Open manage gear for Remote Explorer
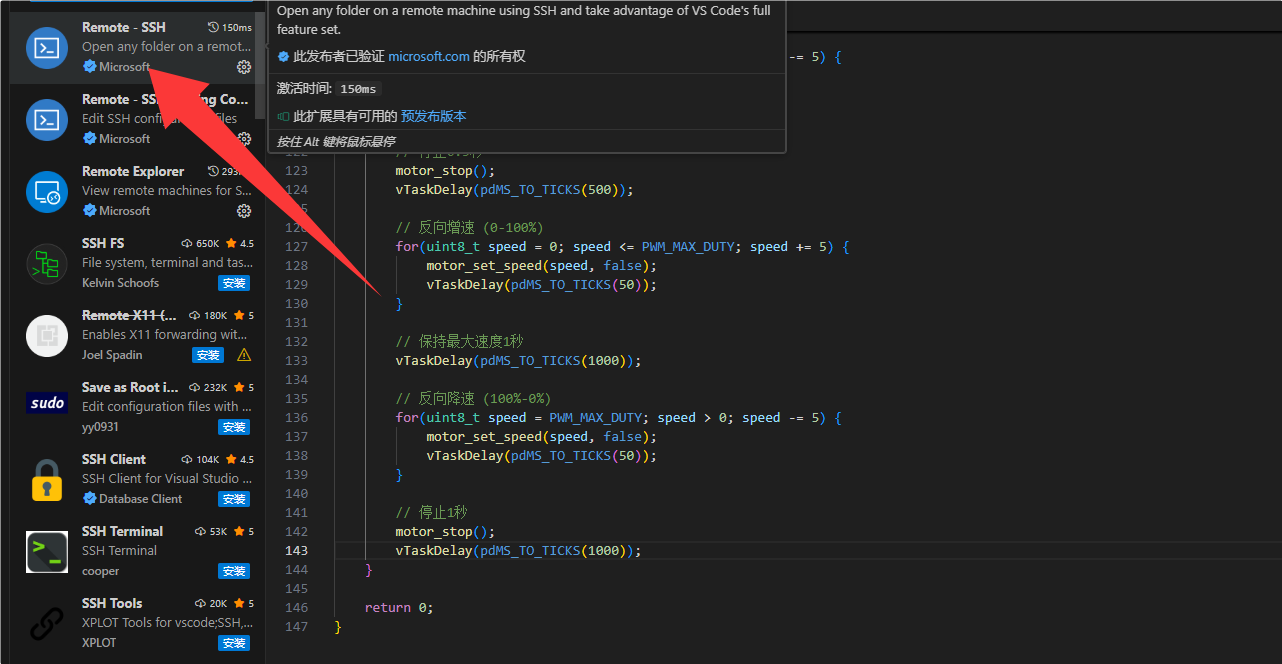 pyautogui.click(x=244, y=211)
